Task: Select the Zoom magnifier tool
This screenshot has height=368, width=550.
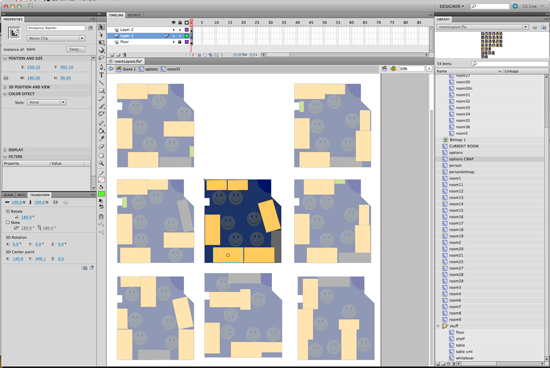Action: coord(101,163)
